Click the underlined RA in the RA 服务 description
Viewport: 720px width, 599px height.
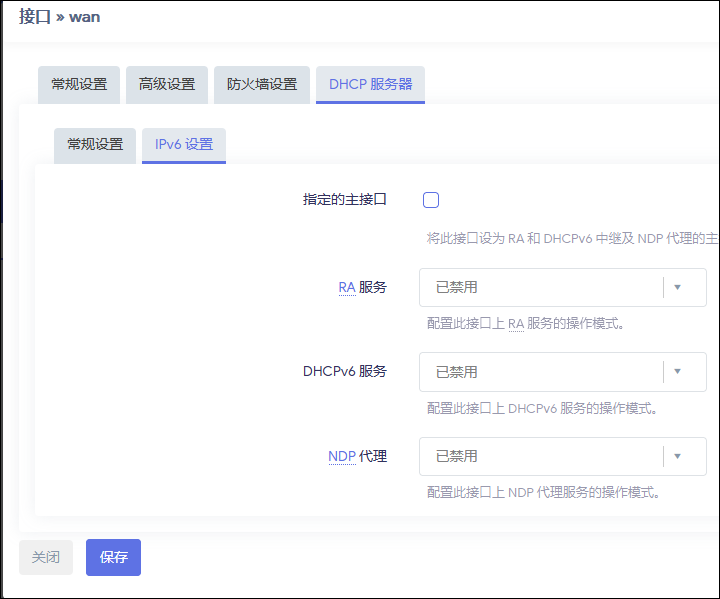click(x=516, y=324)
